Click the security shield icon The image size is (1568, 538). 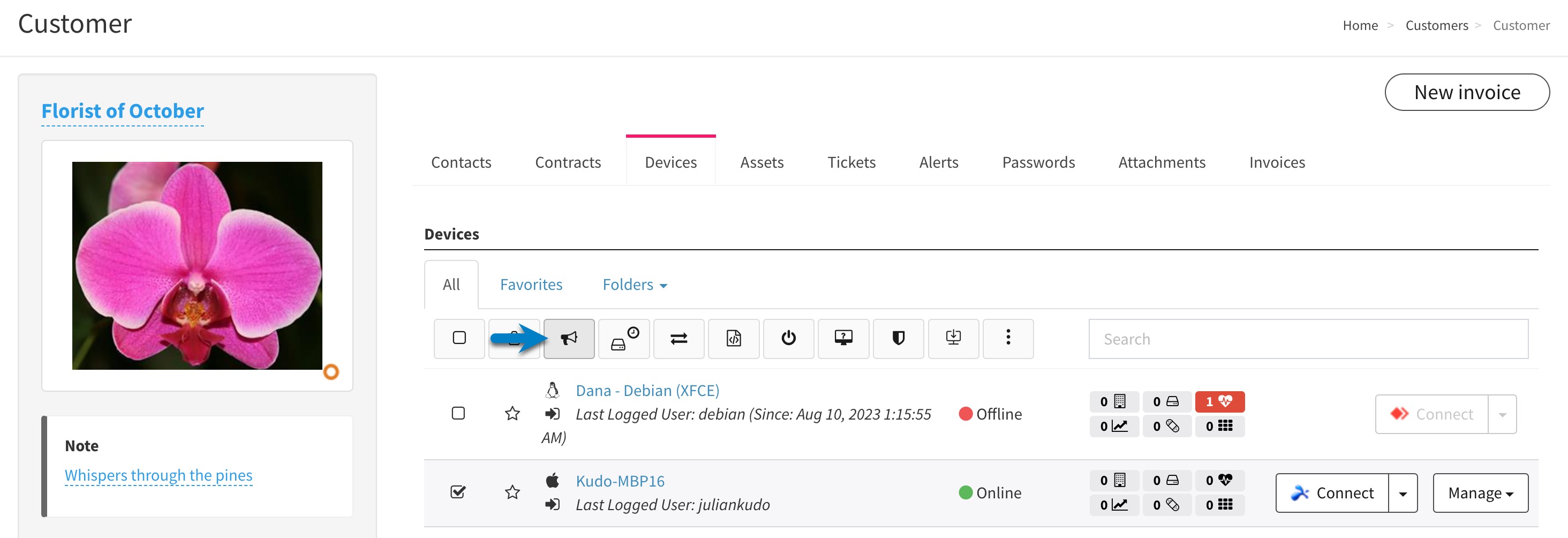pos(898,339)
